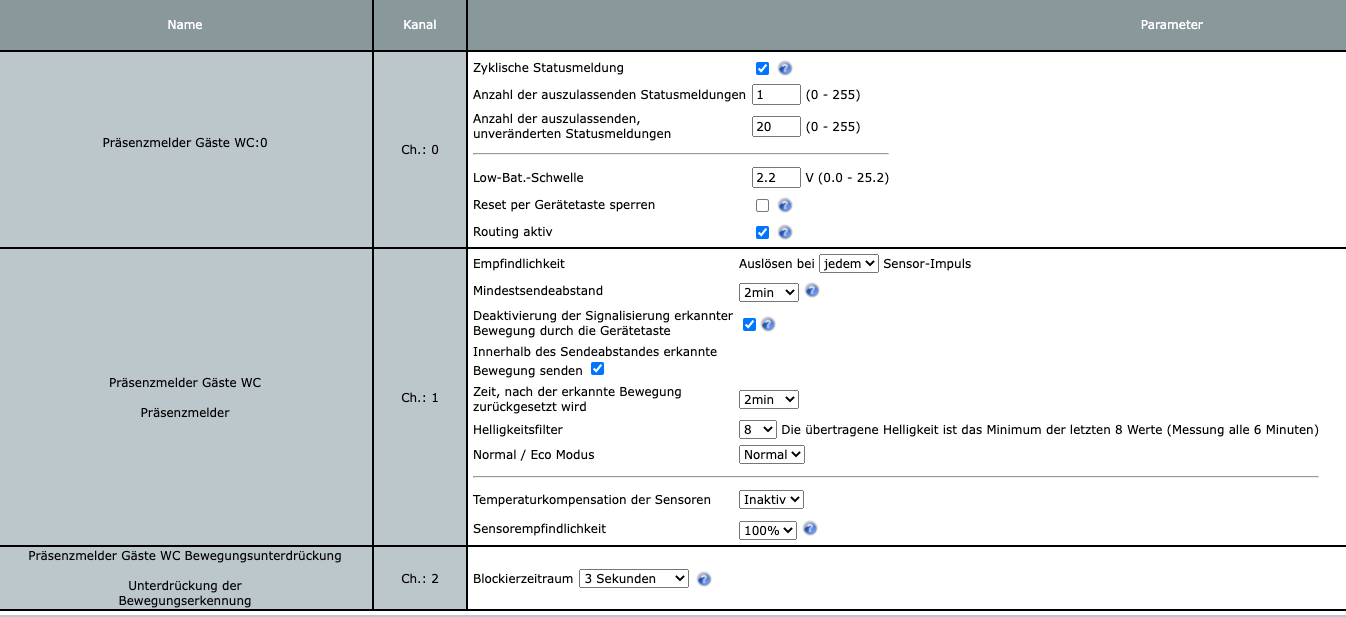Click the Anzahl der auszulassenden Statusmeldungen field
1346x617 pixels.
(776, 95)
